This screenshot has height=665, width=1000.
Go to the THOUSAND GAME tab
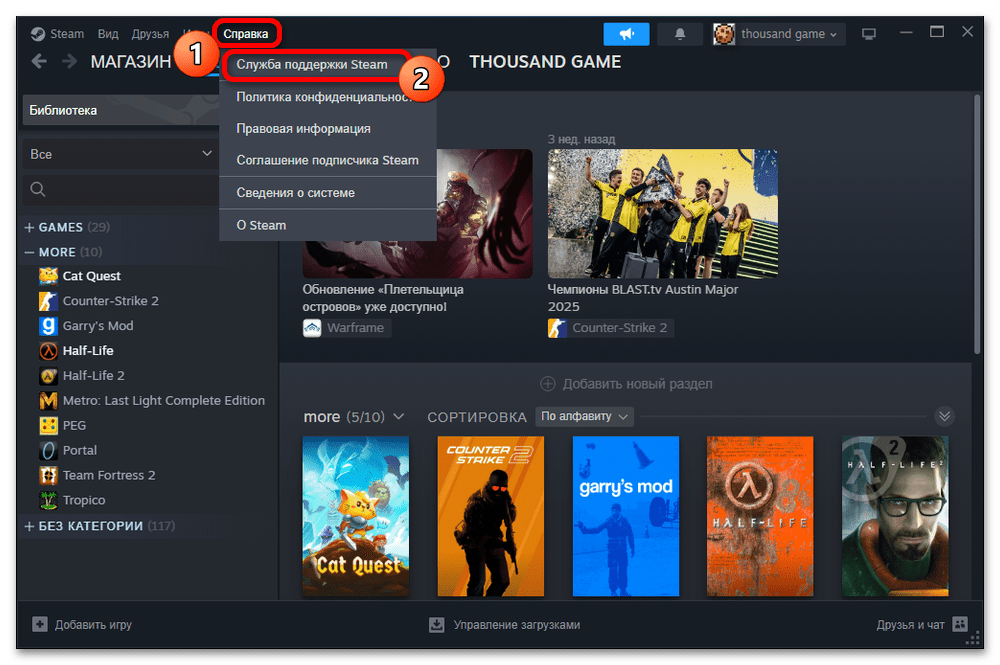pos(545,62)
